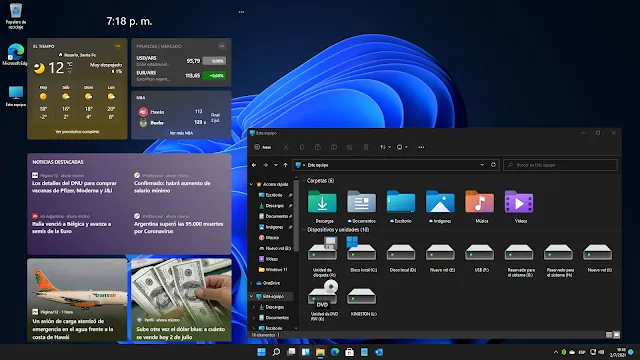
Task: Open headline about DNU para comprar vacunas
Action: pos(74,187)
